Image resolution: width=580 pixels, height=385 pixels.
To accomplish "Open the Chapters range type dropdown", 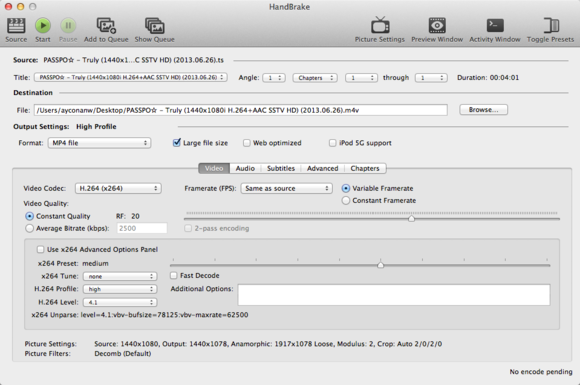I will coord(315,78).
